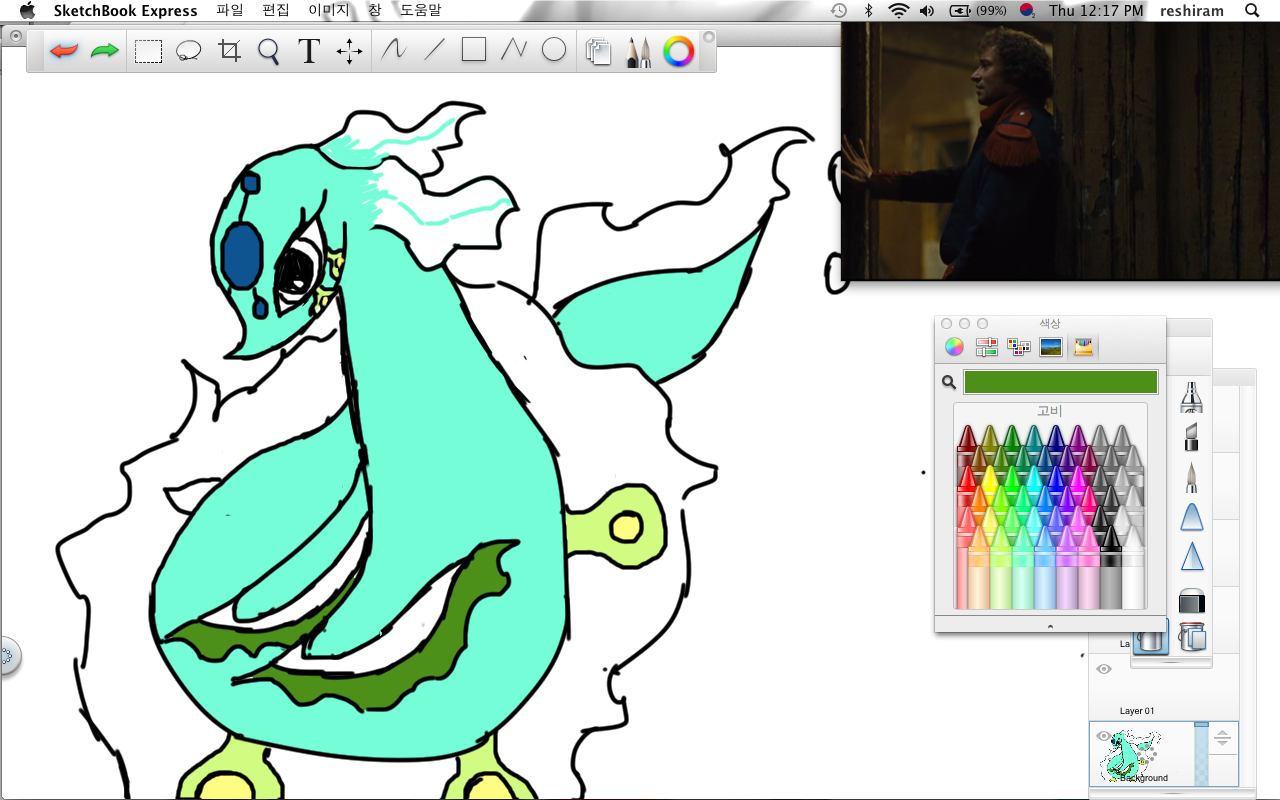
Task: Close the floating toolbar with its round button
Action: [x=709, y=38]
